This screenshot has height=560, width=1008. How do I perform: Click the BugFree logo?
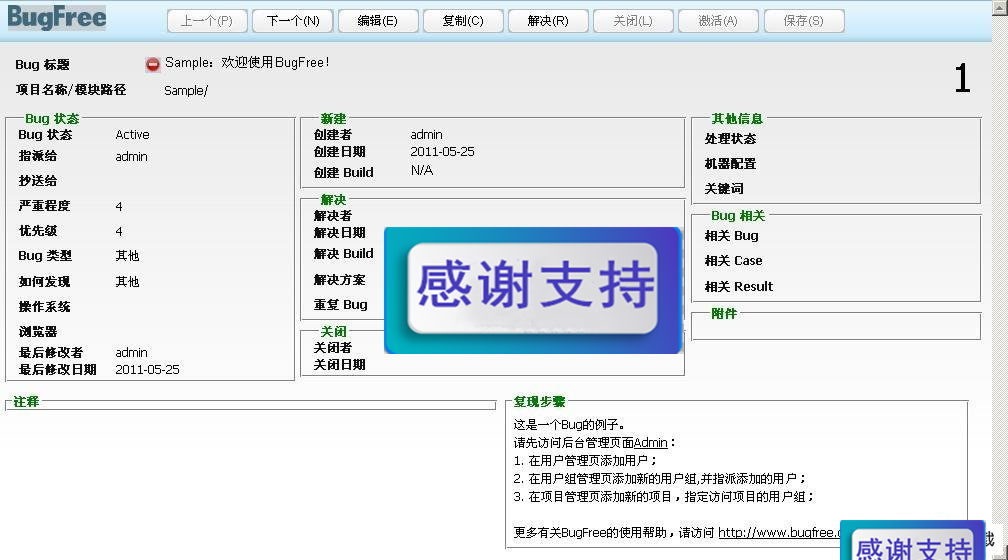[57, 17]
